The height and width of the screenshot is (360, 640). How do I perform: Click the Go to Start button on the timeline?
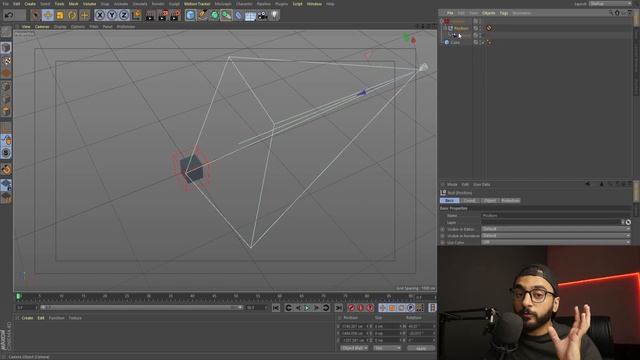[276, 308]
